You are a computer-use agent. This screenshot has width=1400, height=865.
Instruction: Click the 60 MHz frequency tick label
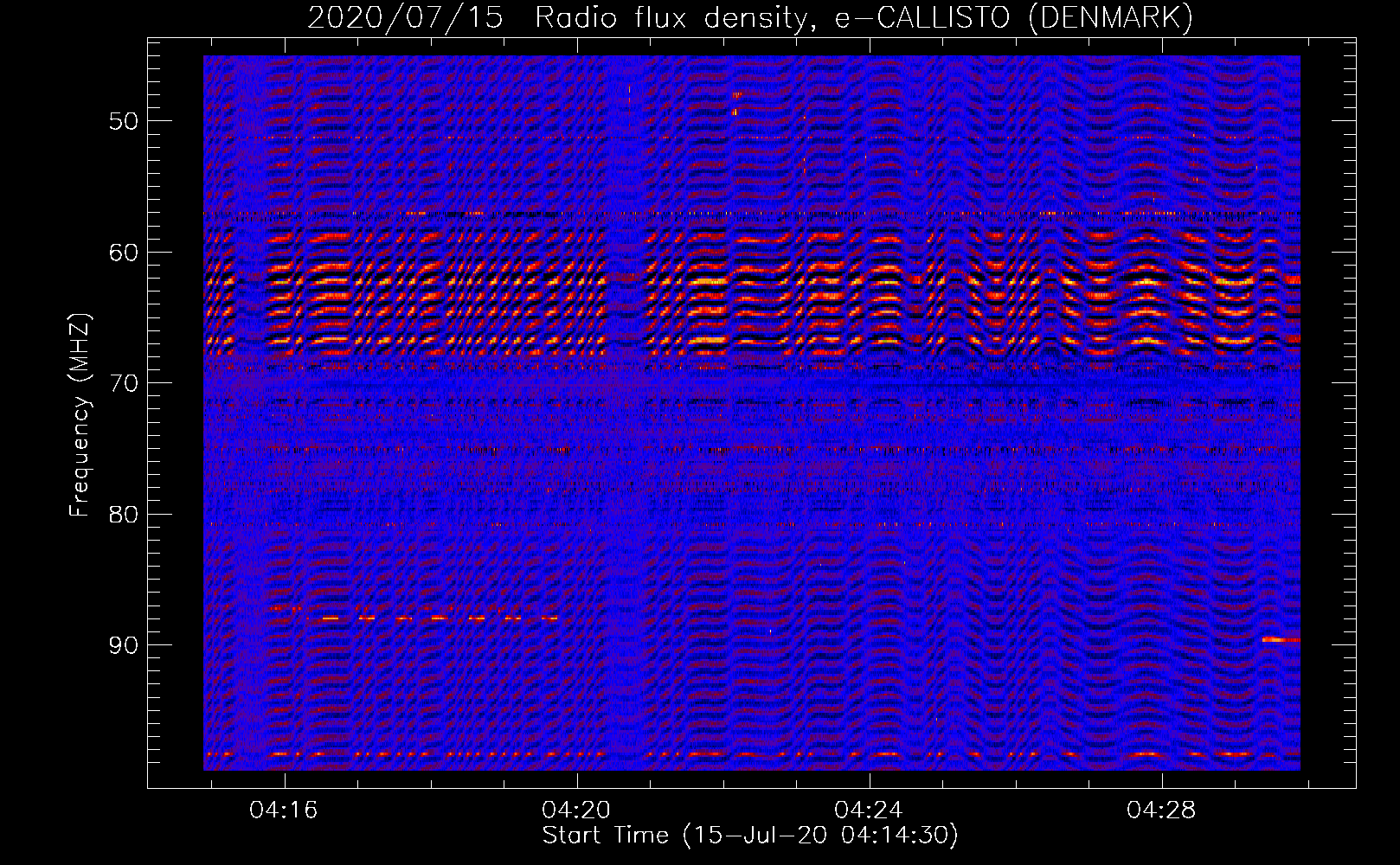pos(124,253)
